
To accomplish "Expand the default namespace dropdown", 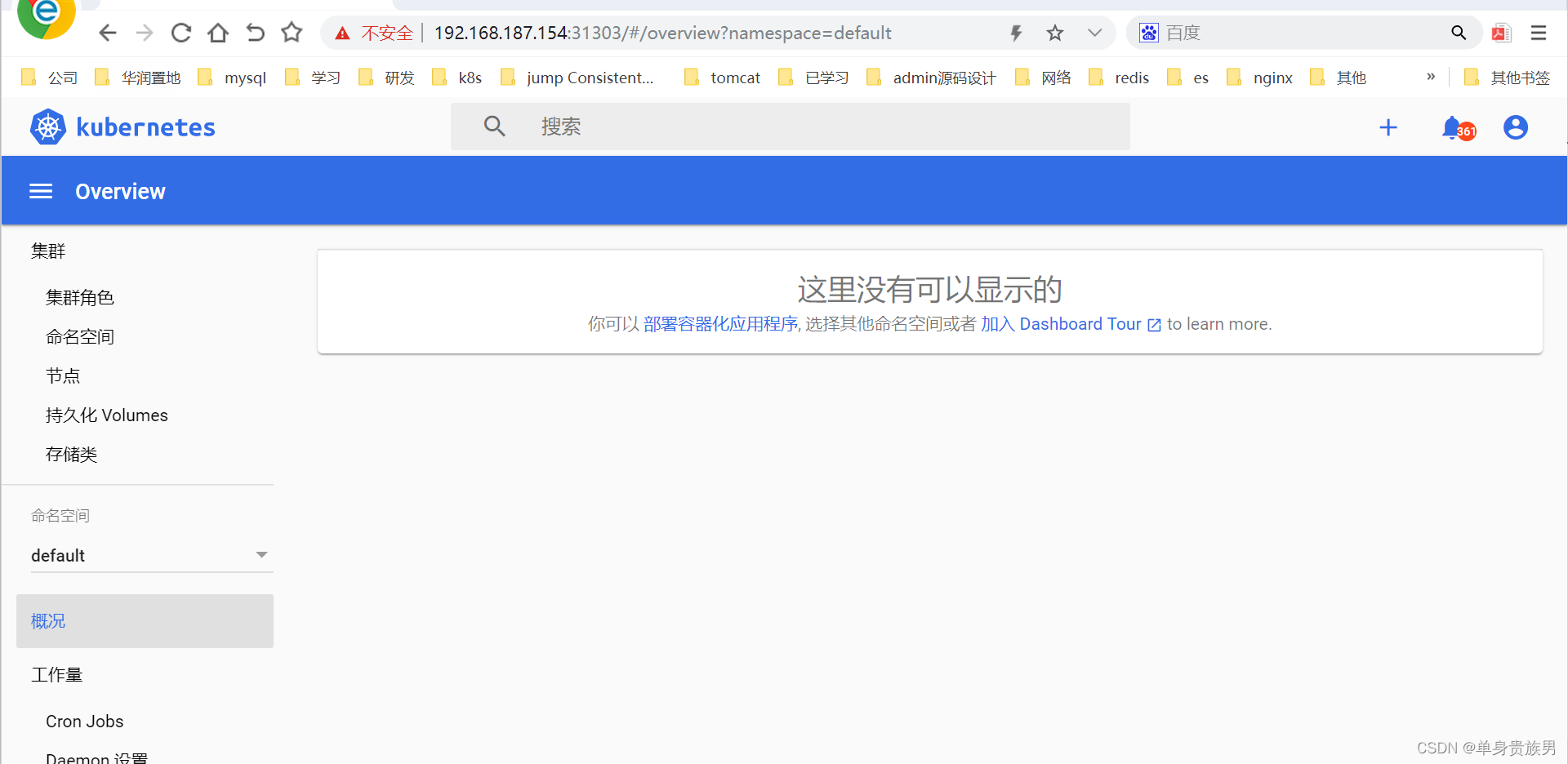I will point(152,555).
